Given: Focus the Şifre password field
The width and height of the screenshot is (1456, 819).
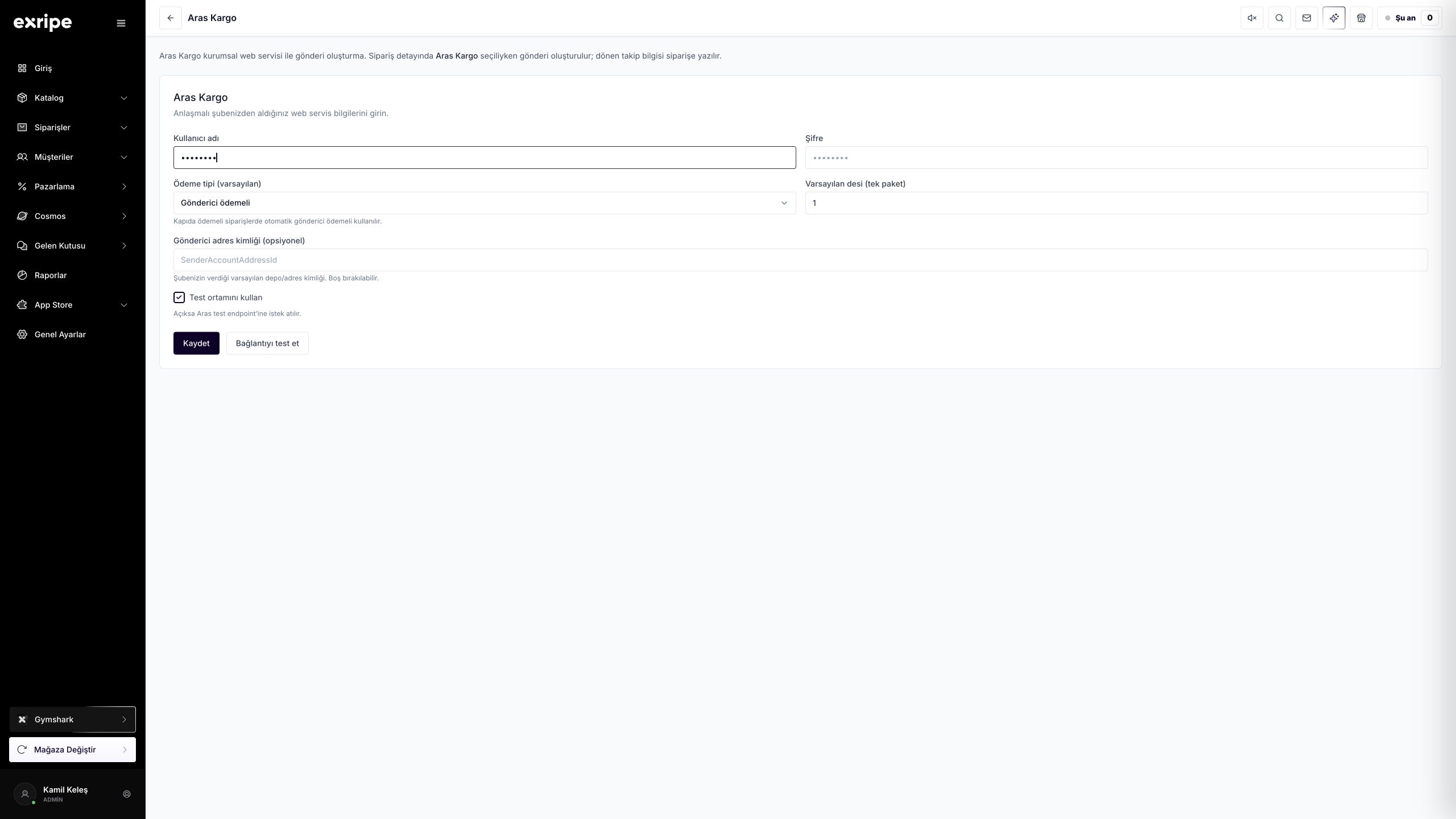Looking at the screenshot, I should pyautogui.click(x=1116, y=158).
